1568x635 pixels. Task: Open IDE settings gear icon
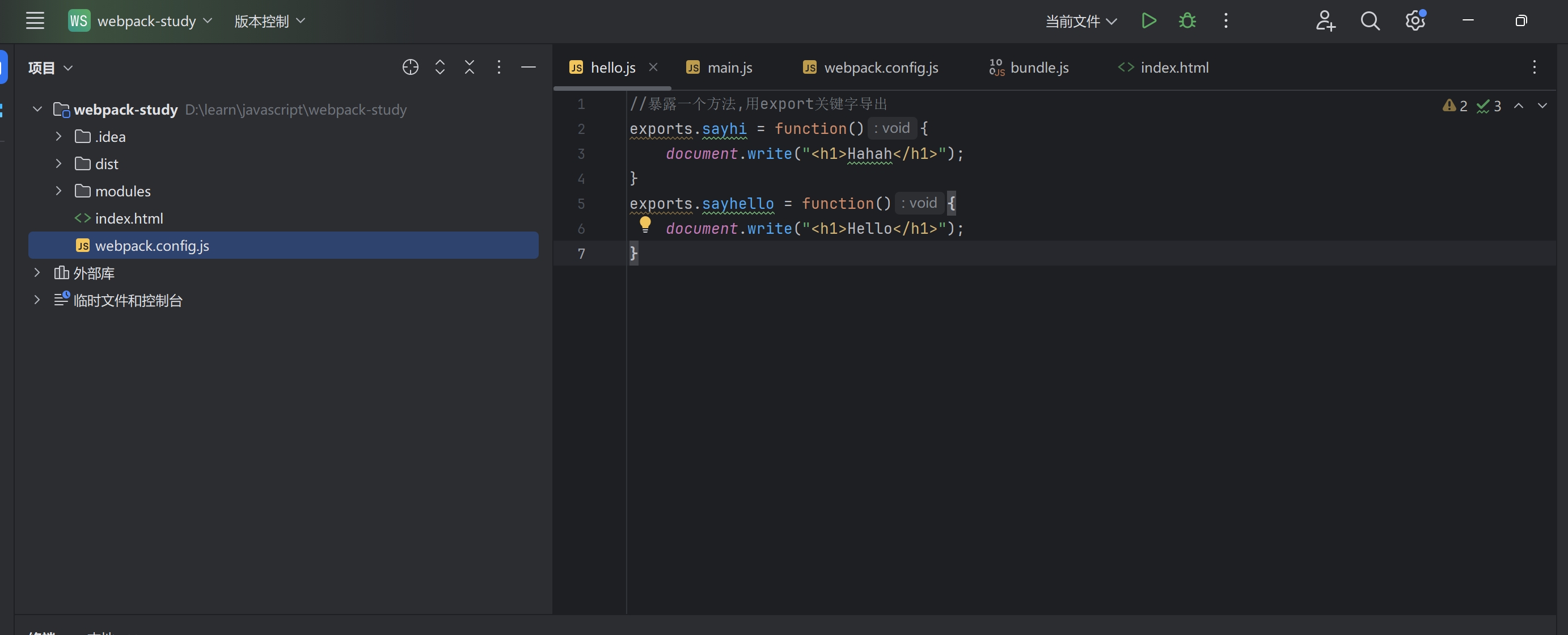(1415, 20)
